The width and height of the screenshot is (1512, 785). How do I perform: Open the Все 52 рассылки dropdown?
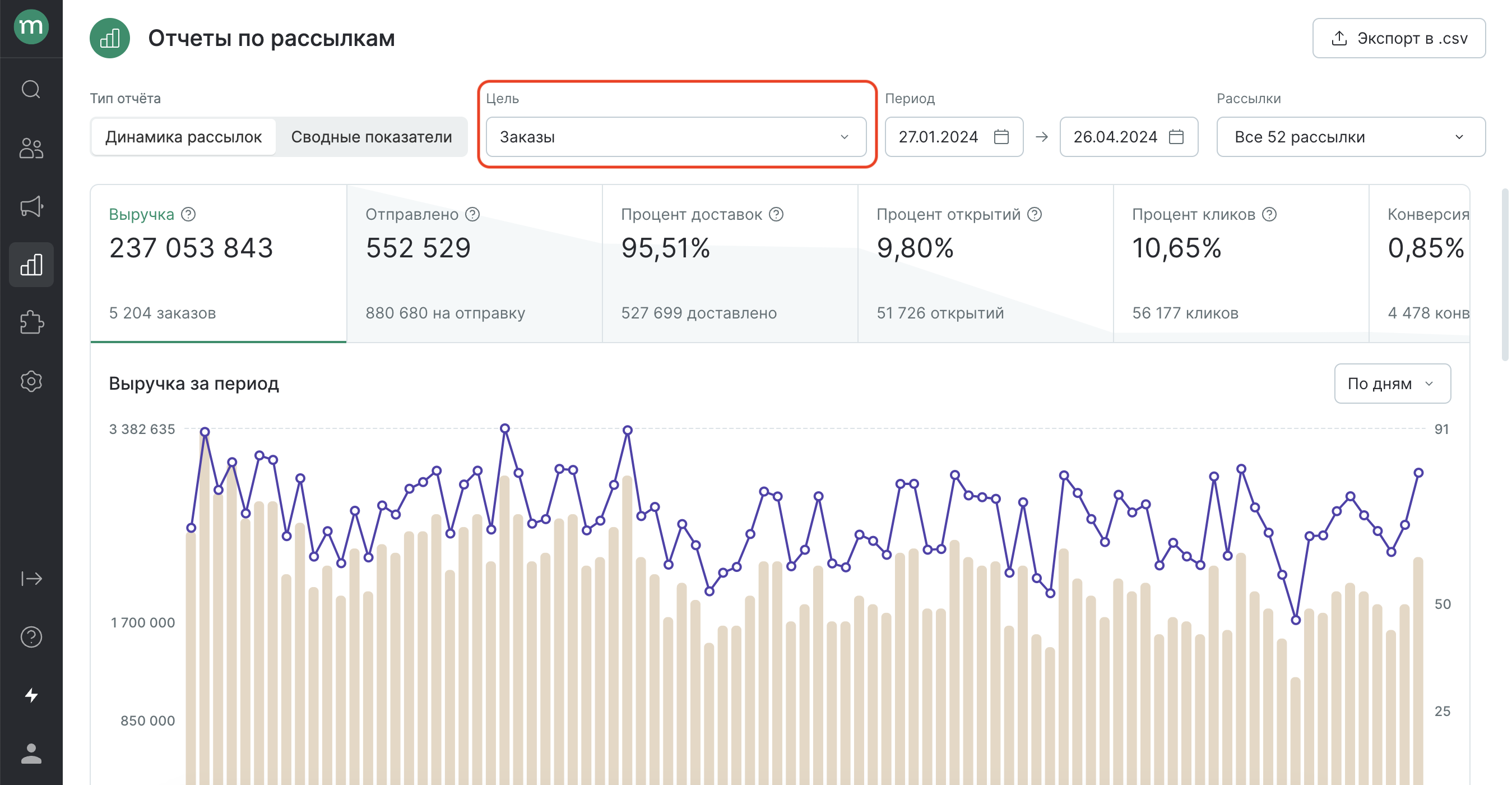point(1351,137)
